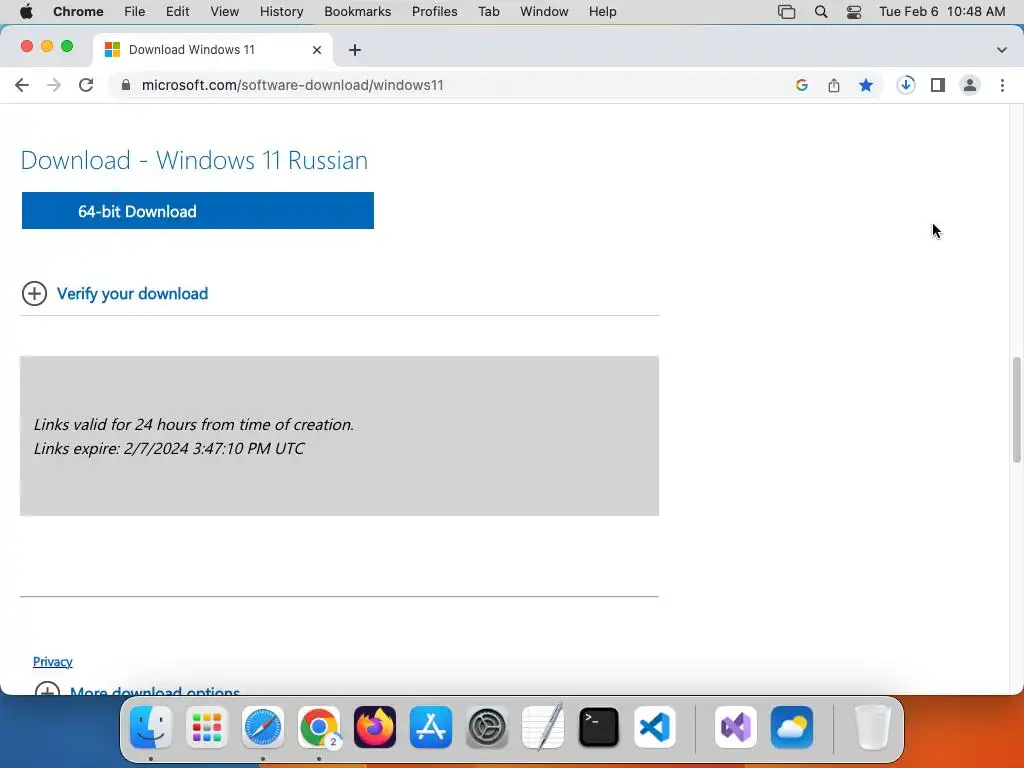
Task: Open Visual Studio Code from Dock
Action: click(x=654, y=727)
